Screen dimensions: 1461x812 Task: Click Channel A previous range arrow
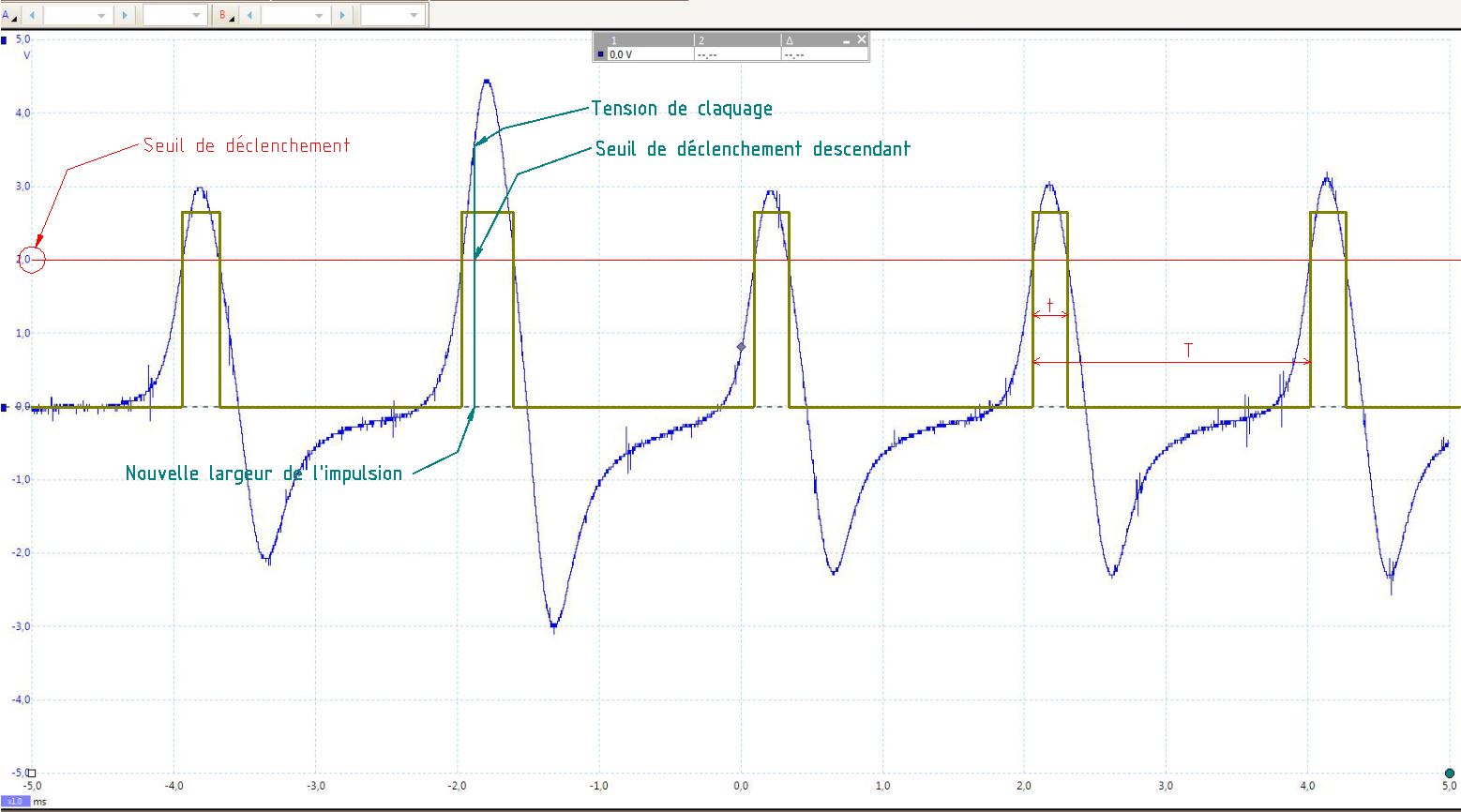click(33, 15)
